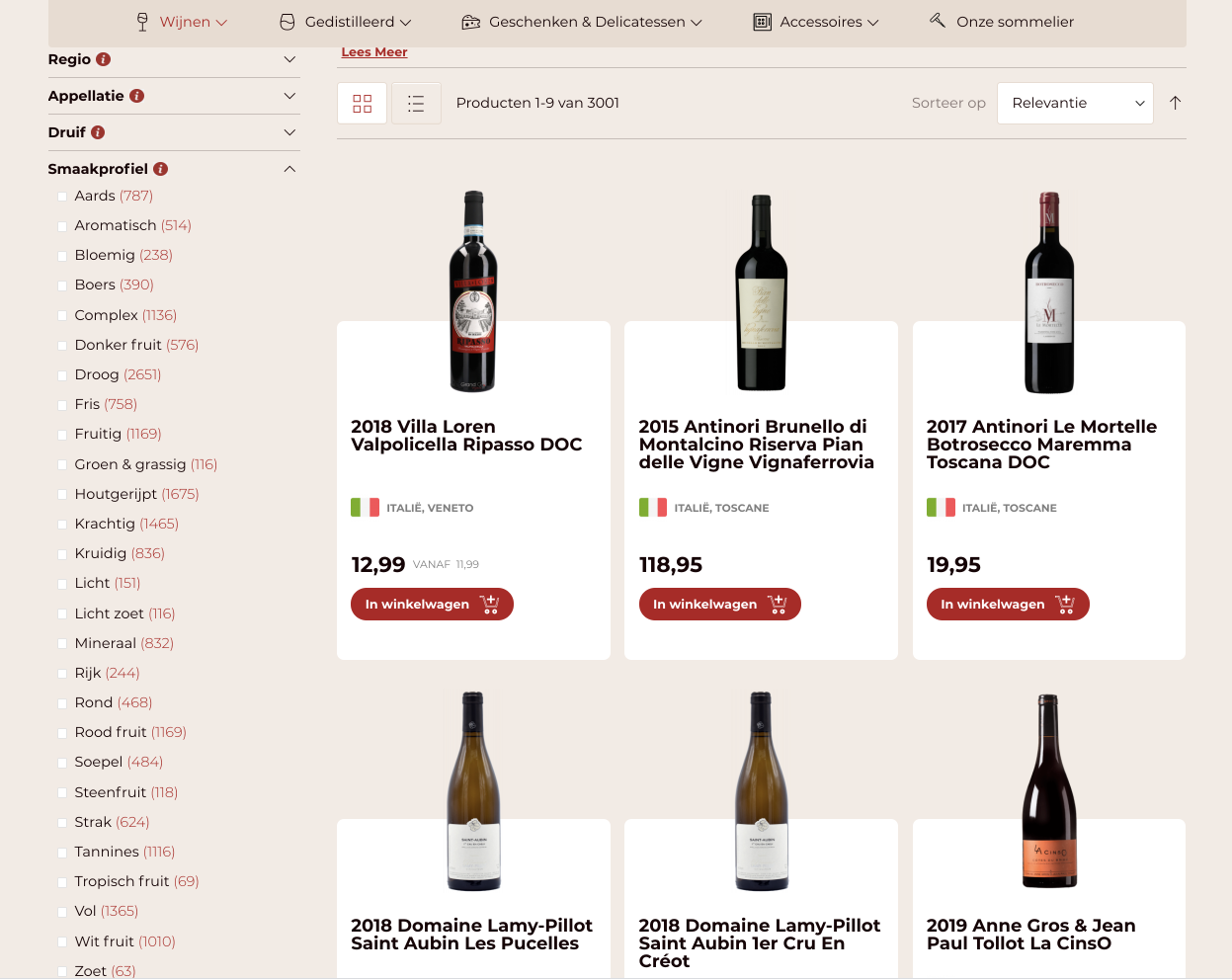Open 2018 Lamy-Pillot Saint Aubin 1er Cru En Créot title
Image resolution: width=1232 pixels, height=980 pixels.
pos(760,943)
